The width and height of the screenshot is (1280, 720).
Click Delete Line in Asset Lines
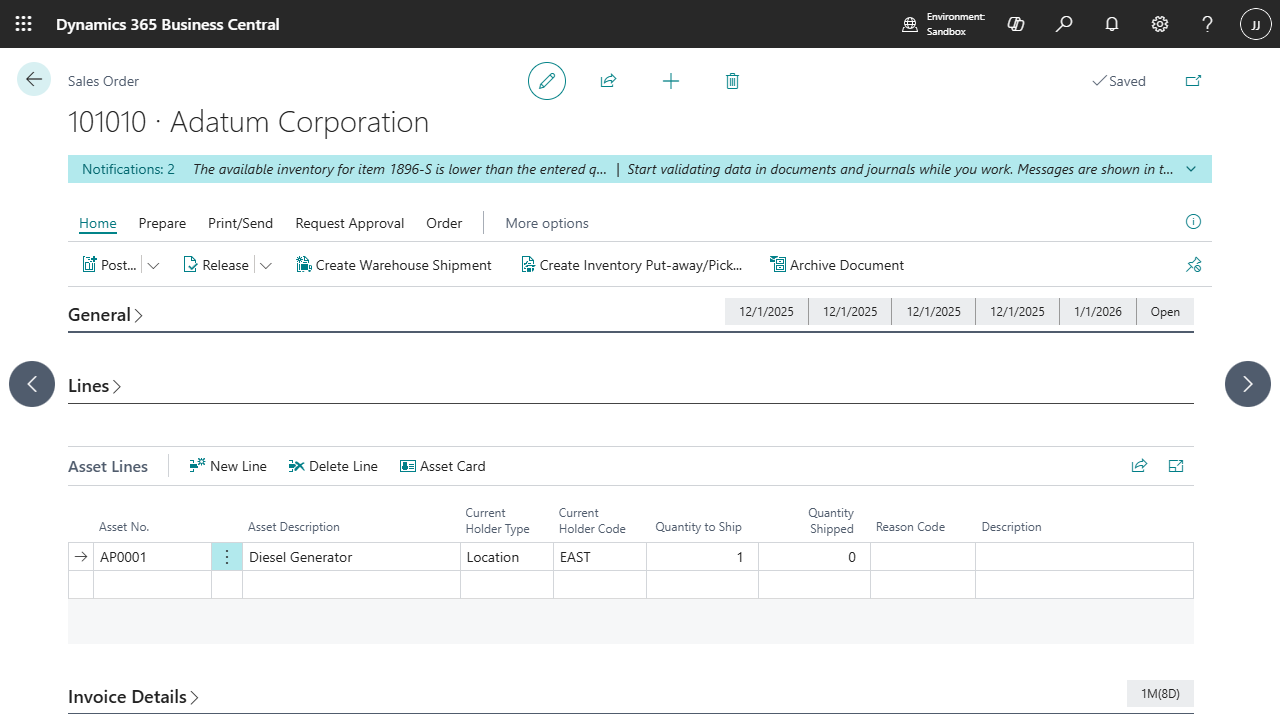(333, 466)
